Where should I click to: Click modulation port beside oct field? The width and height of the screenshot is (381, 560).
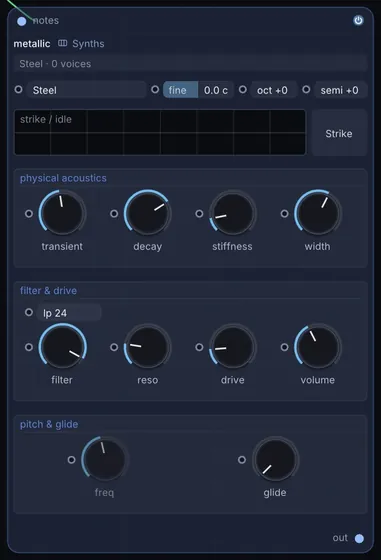243,89
